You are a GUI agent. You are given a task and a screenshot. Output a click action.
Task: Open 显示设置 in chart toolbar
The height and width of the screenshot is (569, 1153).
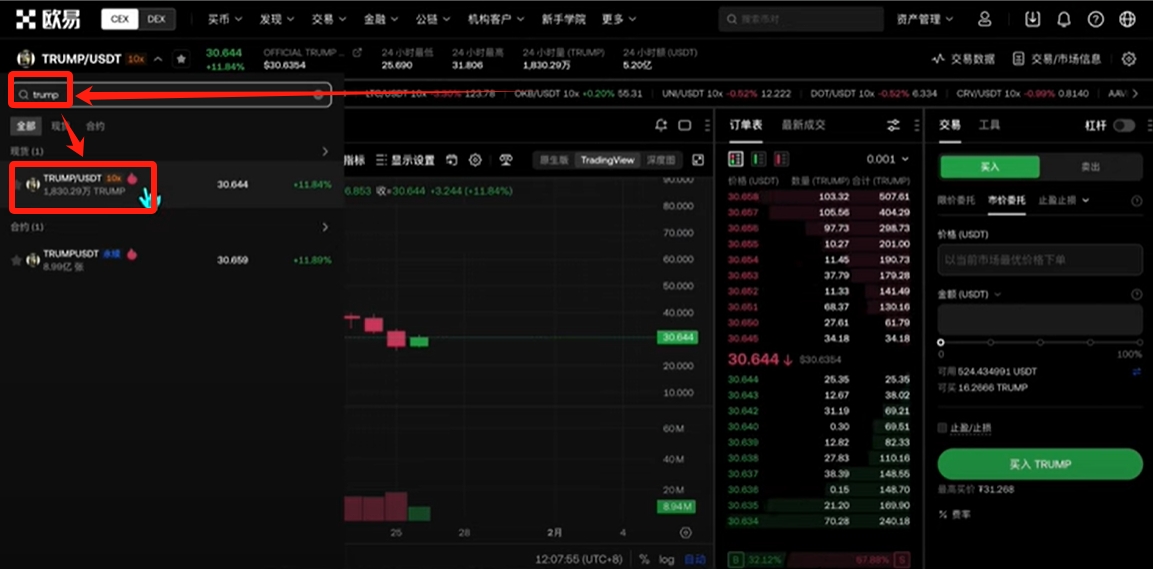coord(404,160)
